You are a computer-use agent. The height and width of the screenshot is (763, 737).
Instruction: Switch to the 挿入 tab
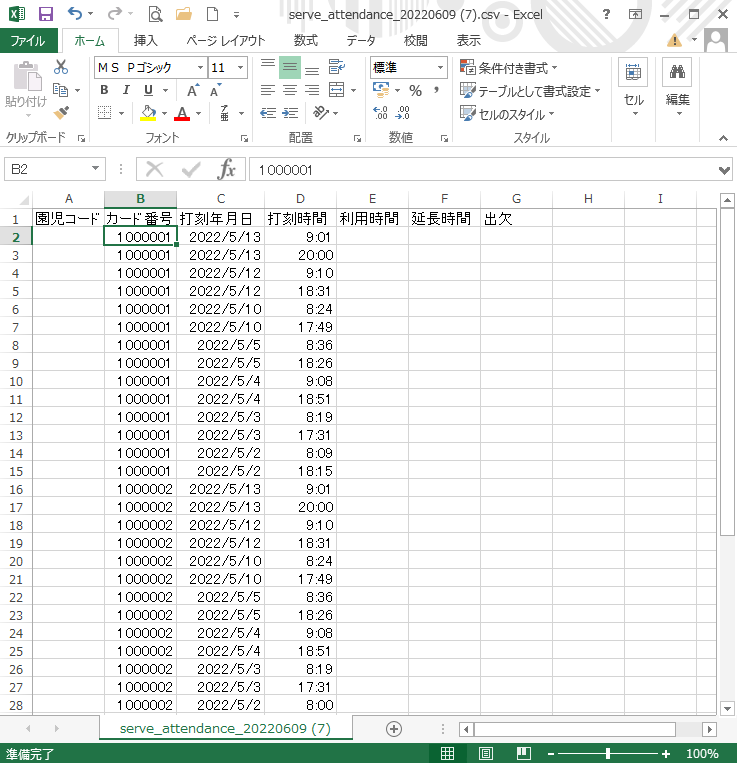pos(145,40)
